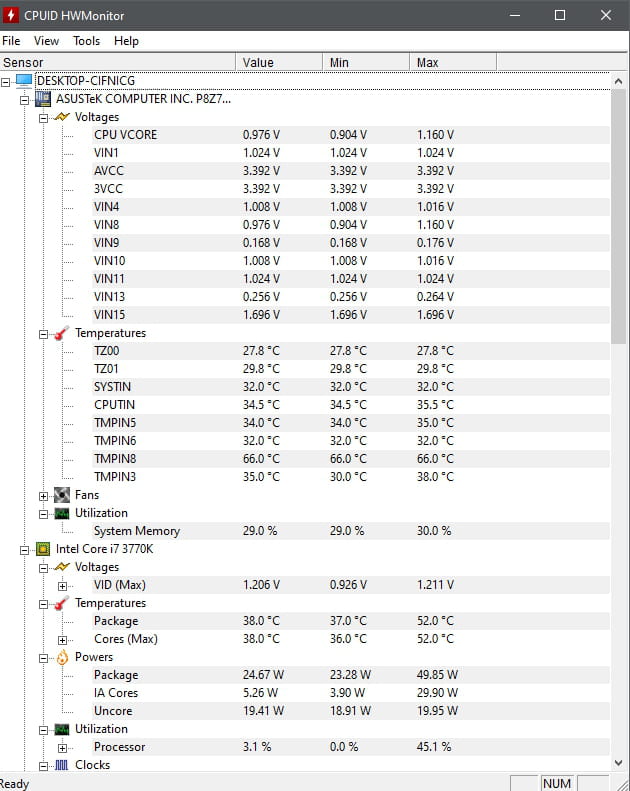
Task: Select the TMPIN8 temperature row
Action: 351,459
